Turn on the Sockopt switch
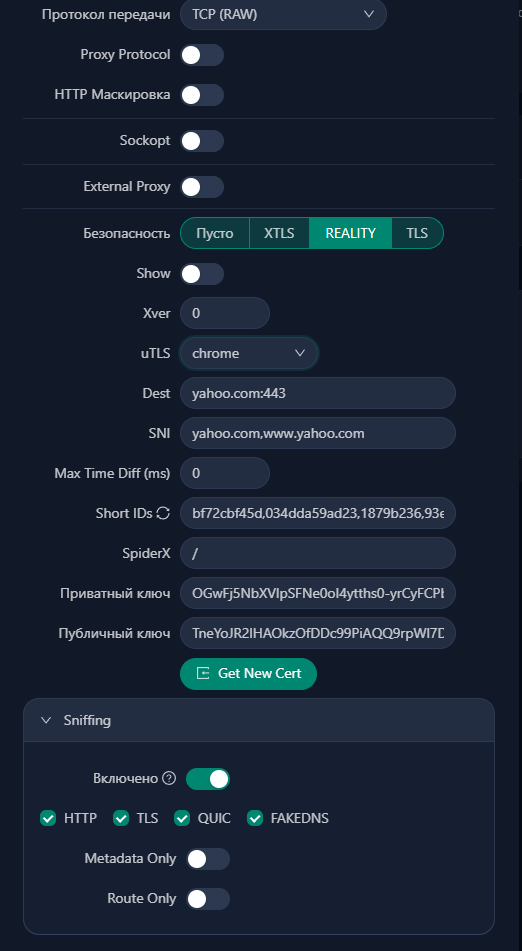 pos(202,141)
